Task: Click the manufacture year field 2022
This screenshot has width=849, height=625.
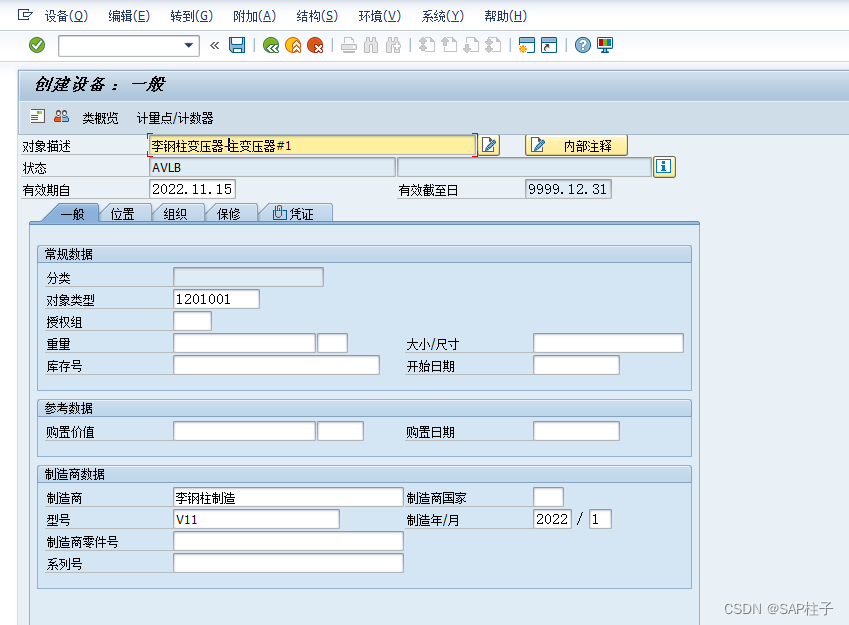Action: pyautogui.click(x=552, y=519)
